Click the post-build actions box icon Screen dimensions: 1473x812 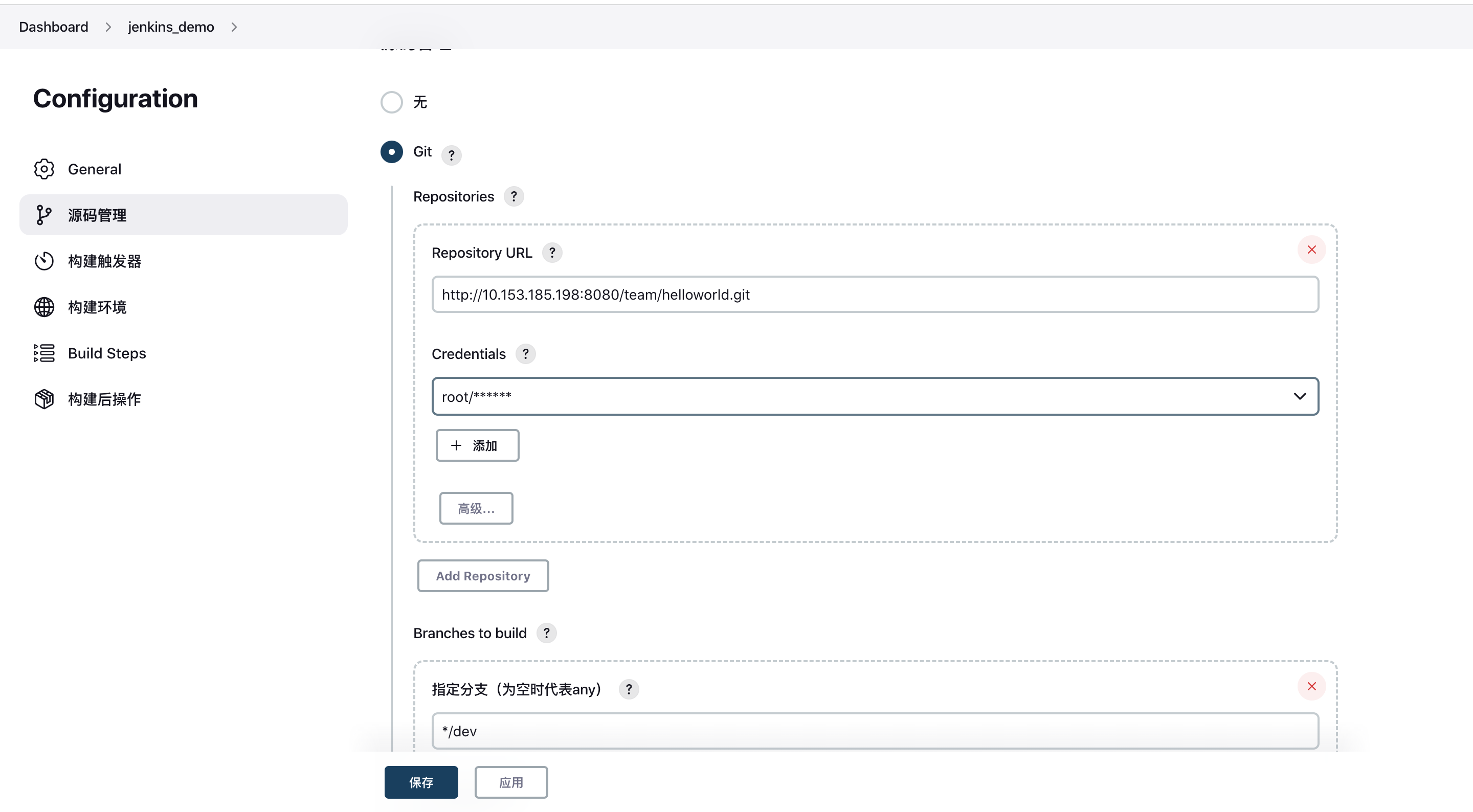click(x=44, y=399)
